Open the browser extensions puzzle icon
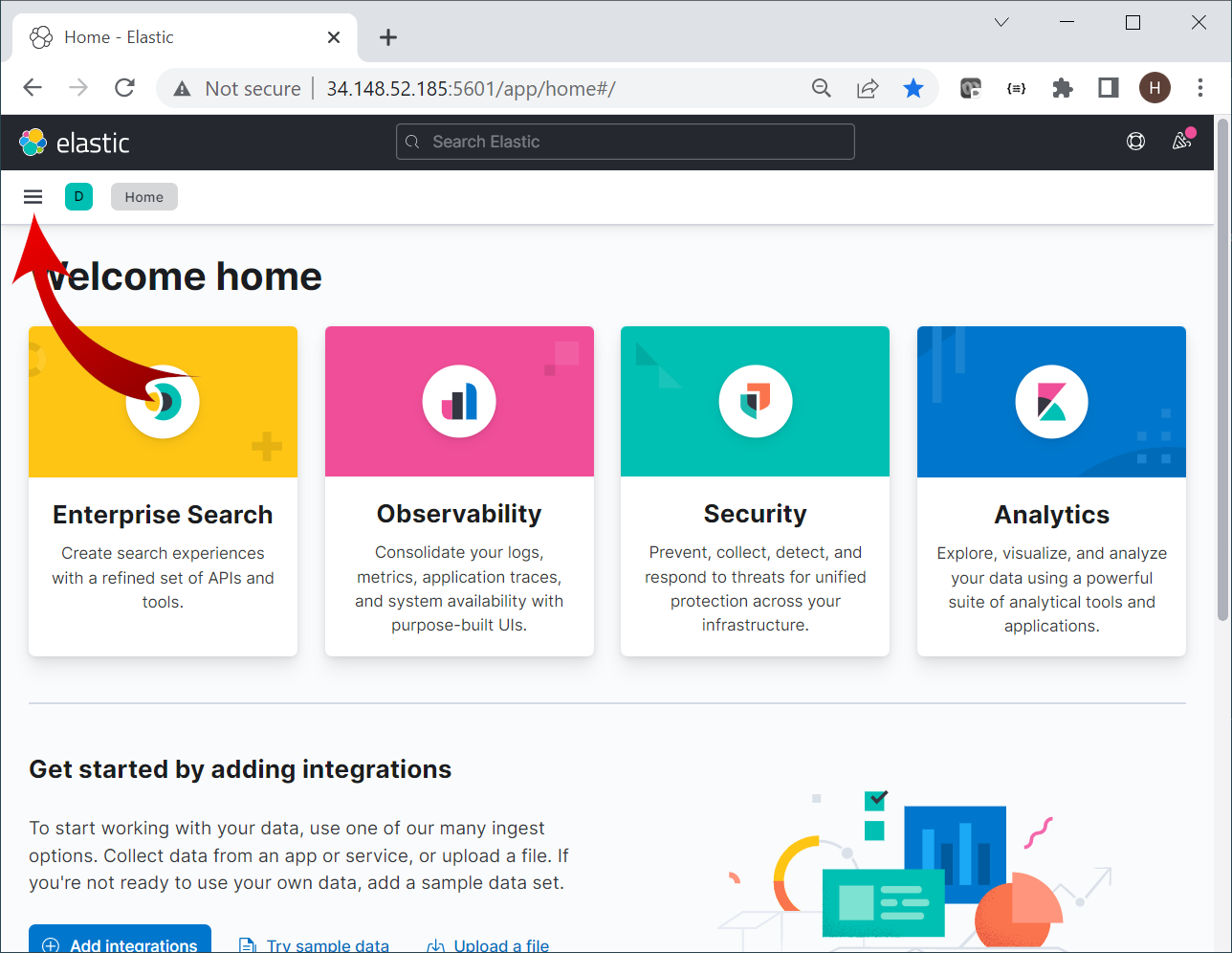Image resolution: width=1232 pixels, height=953 pixels. 1062,87
